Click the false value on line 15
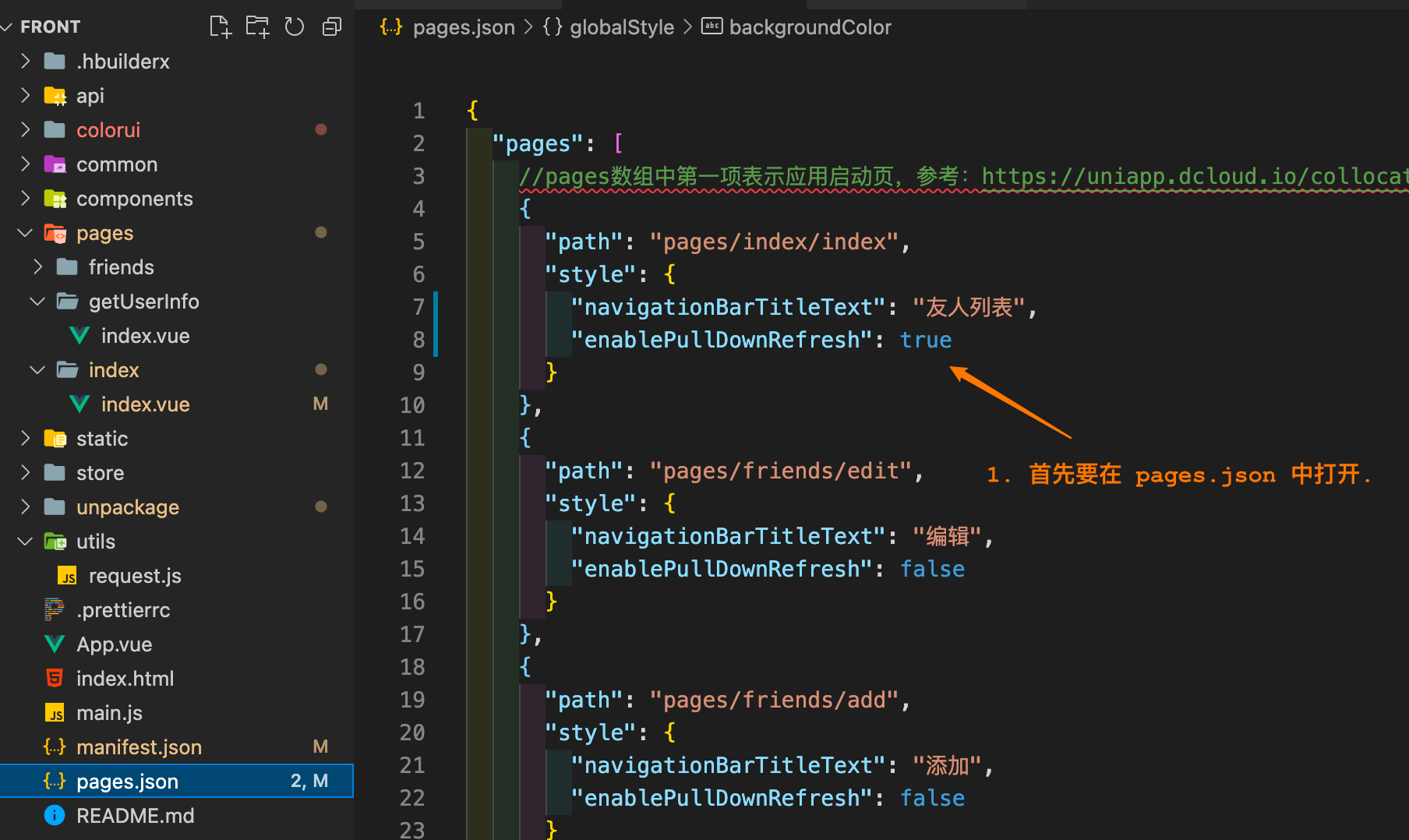The height and width of the screenshot is (840, 1409). 932,569
